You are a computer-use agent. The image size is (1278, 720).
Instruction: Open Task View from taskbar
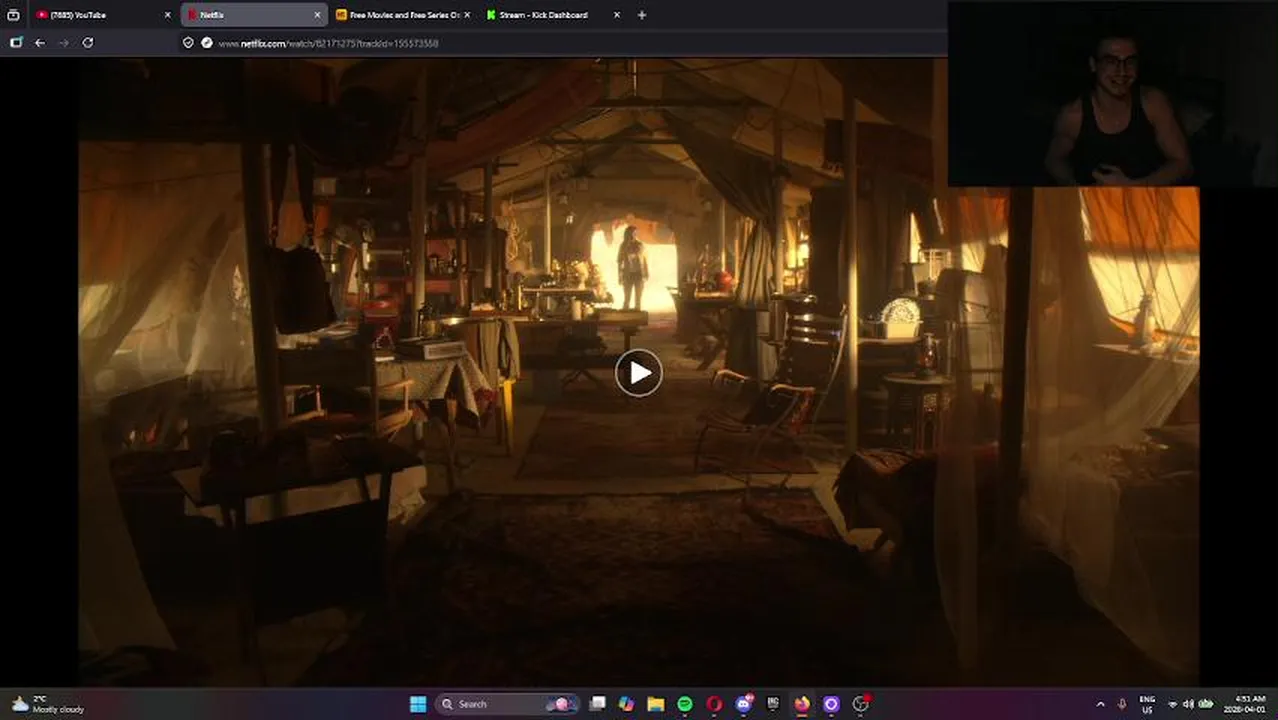pos(597,704)
